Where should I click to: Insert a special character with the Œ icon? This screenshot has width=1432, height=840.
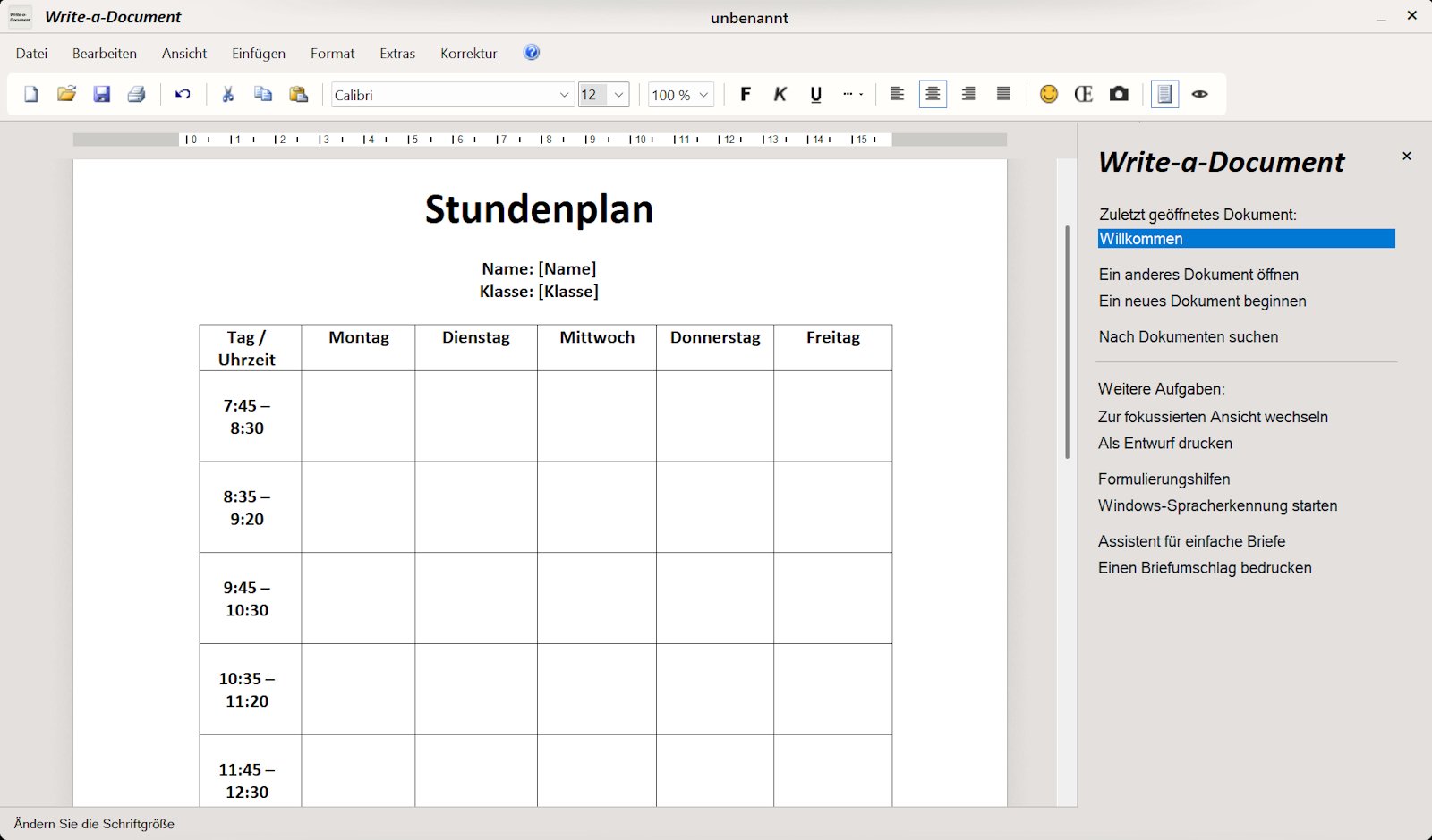tap(1084, 94)
